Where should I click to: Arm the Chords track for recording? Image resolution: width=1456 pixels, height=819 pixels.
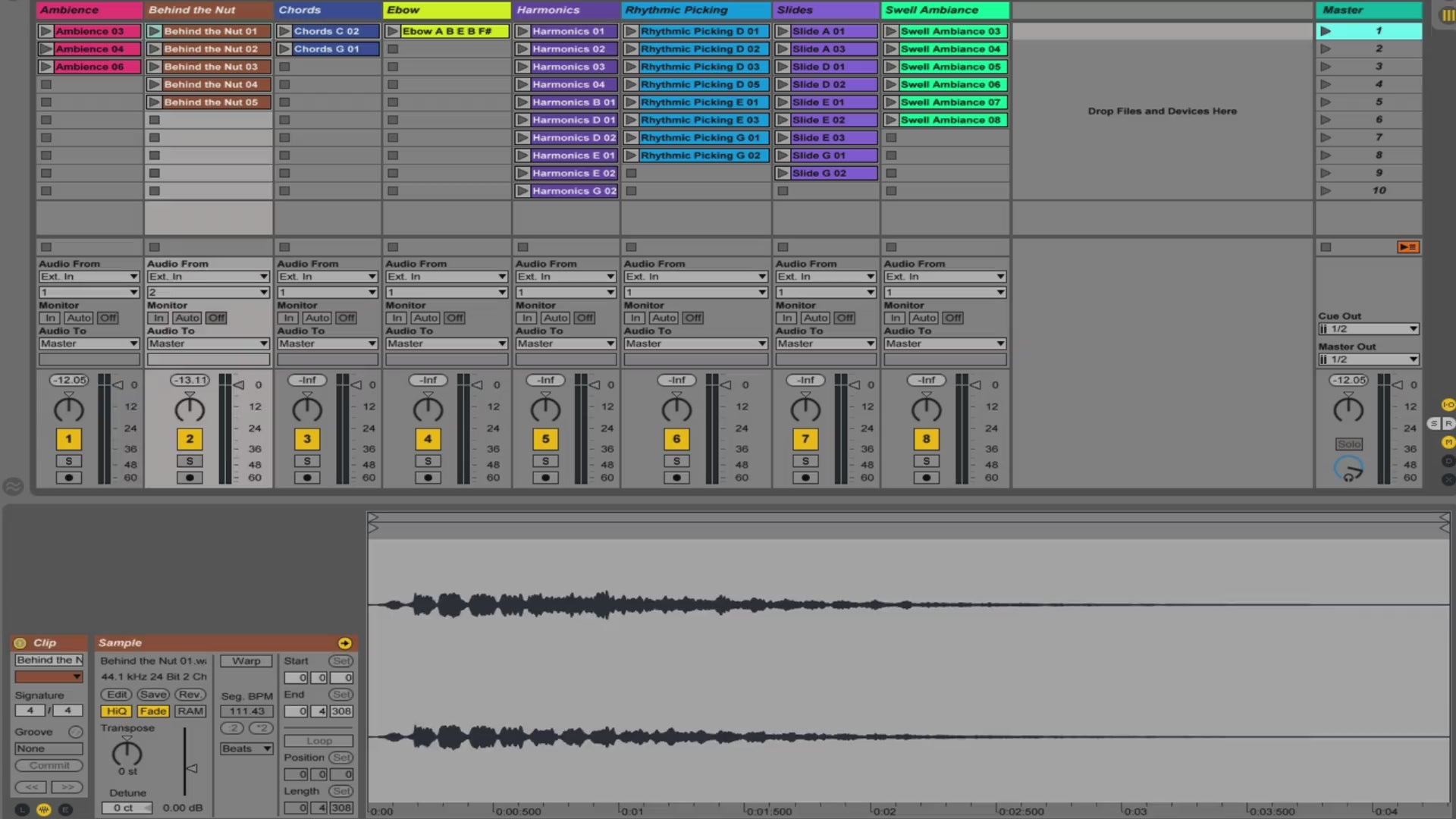(306, 478)
